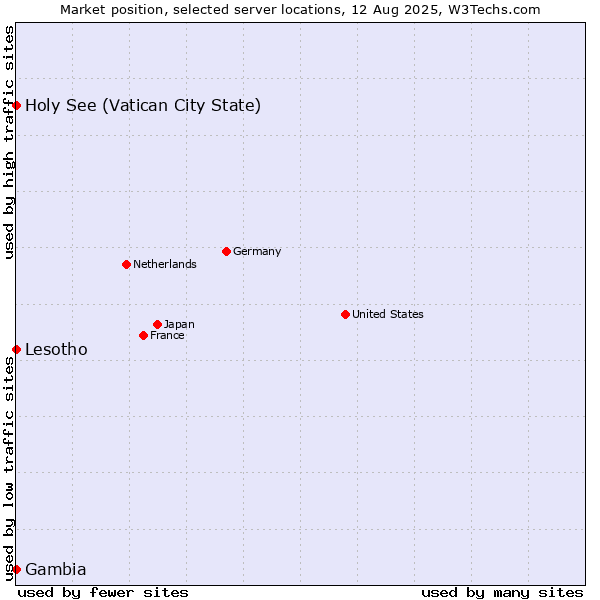Click the 'Lesotho' label text
600x600 pixels.
pos(56,349)
